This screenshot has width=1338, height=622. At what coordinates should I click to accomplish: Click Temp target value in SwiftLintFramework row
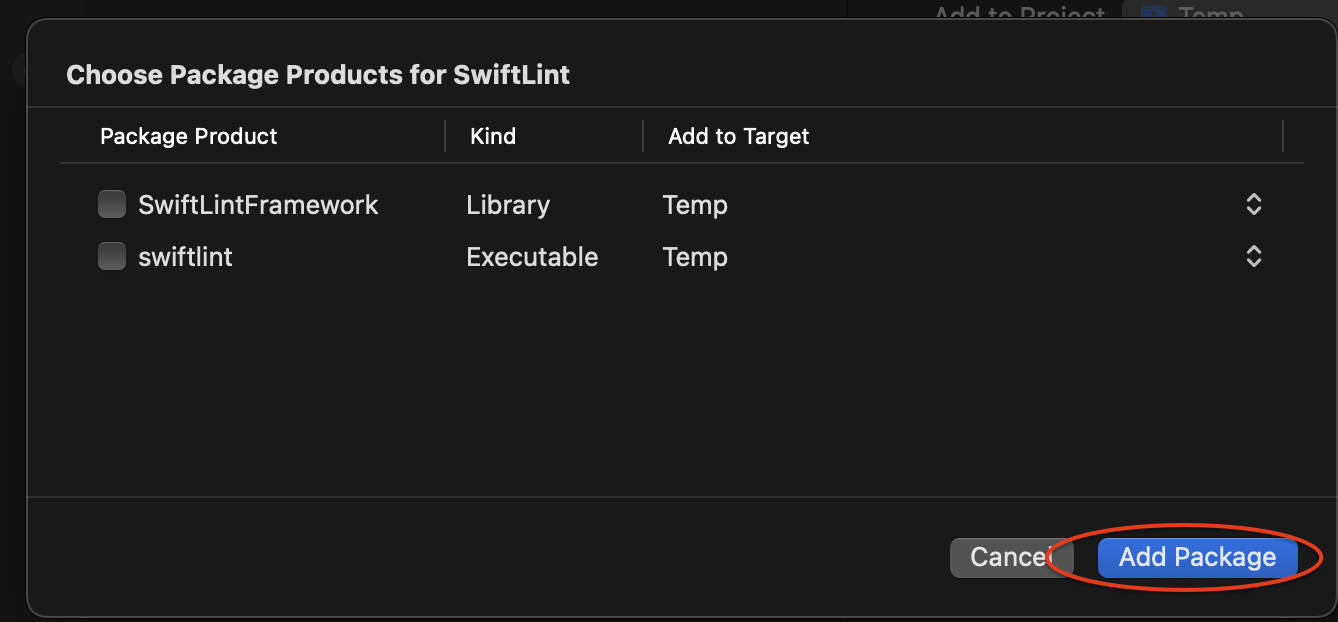pyautogui.click(x=695, y=205)
